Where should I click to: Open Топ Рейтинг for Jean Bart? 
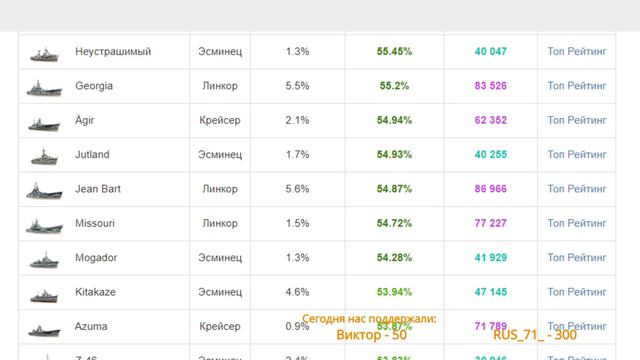tap(577, 189)
